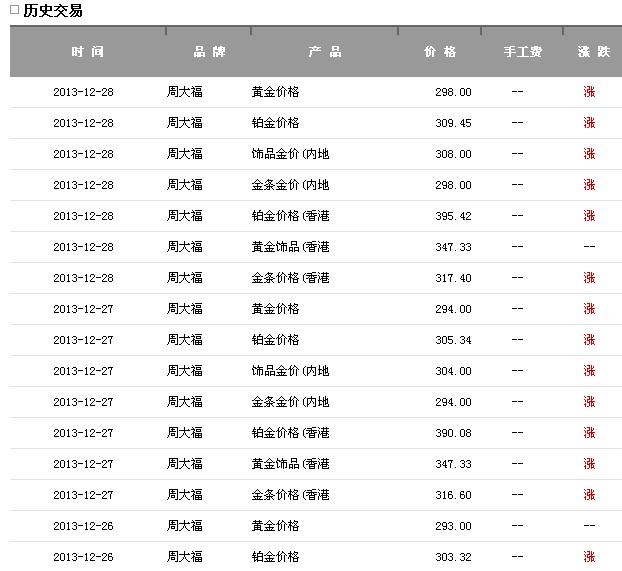Screen dimensions: 622x571
Task: Click the 价格 column header
Action: point(440,52)
